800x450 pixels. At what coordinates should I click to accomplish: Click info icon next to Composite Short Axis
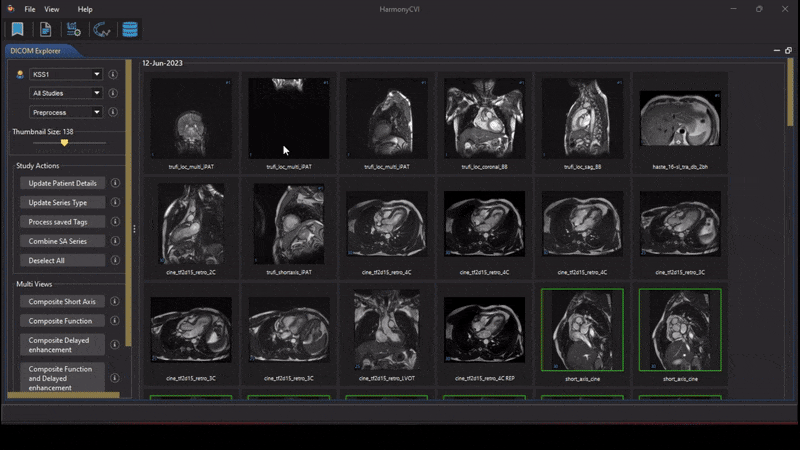click(x=116, y=302)
